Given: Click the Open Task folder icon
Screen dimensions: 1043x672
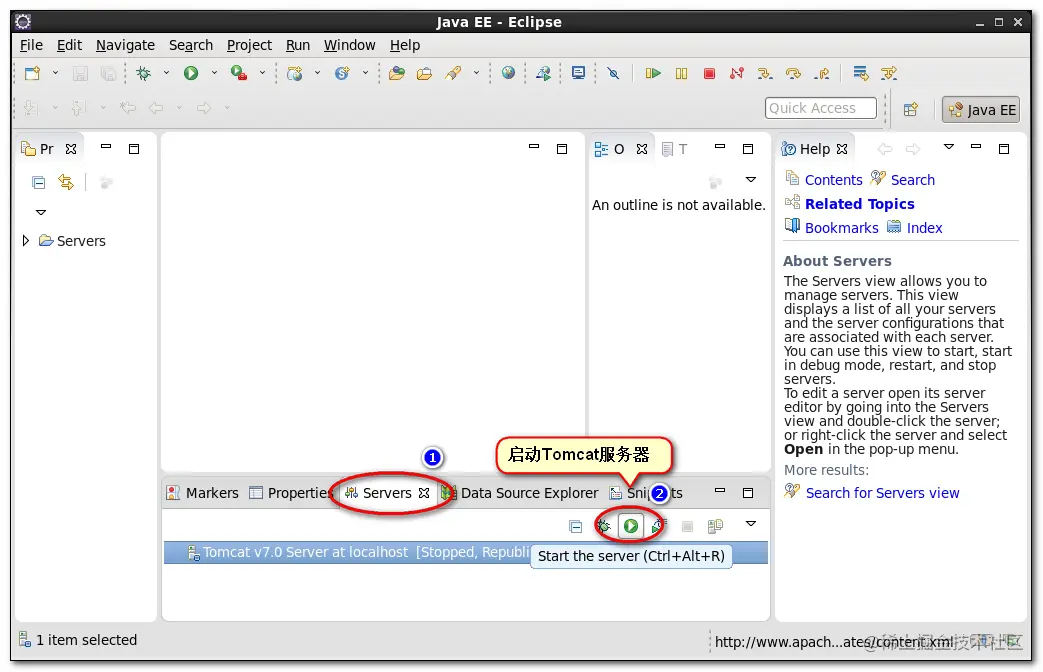Looking at the screenshot, I should (x=424, y=73).
